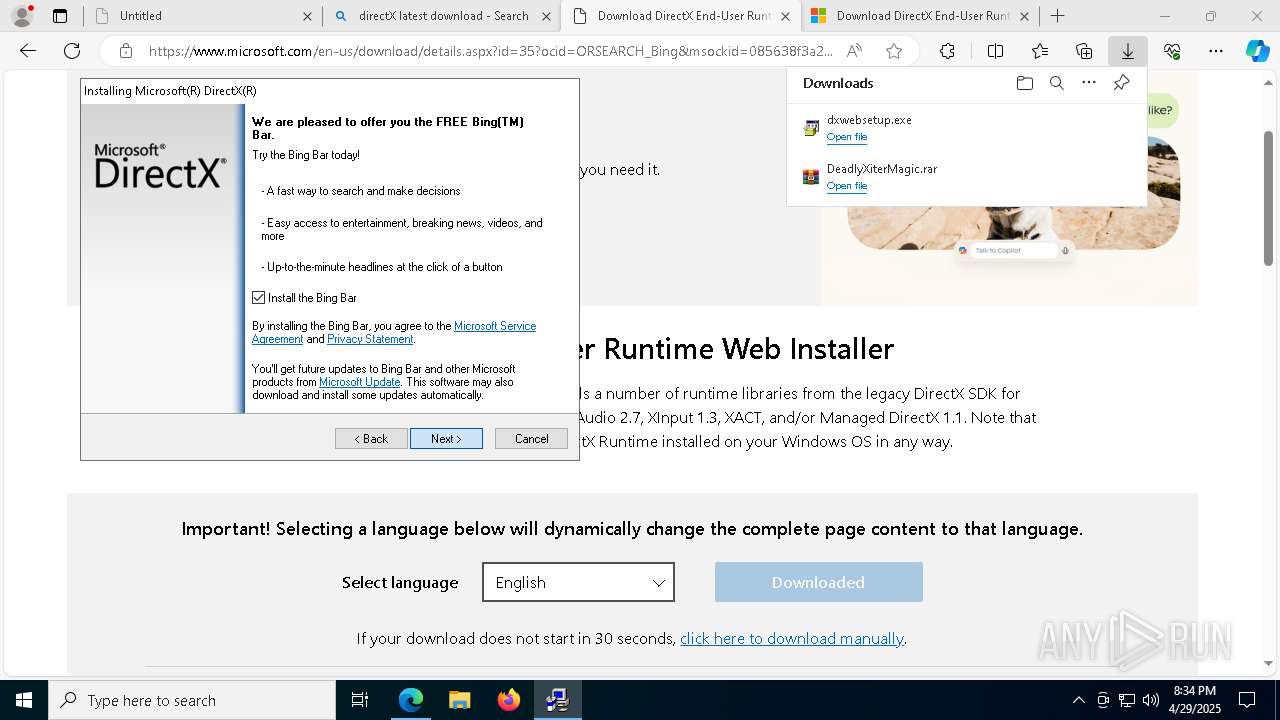Switch to directX latest download Search tab
The height and width of the screenshot is (720, 1280).
pos(443,16)
